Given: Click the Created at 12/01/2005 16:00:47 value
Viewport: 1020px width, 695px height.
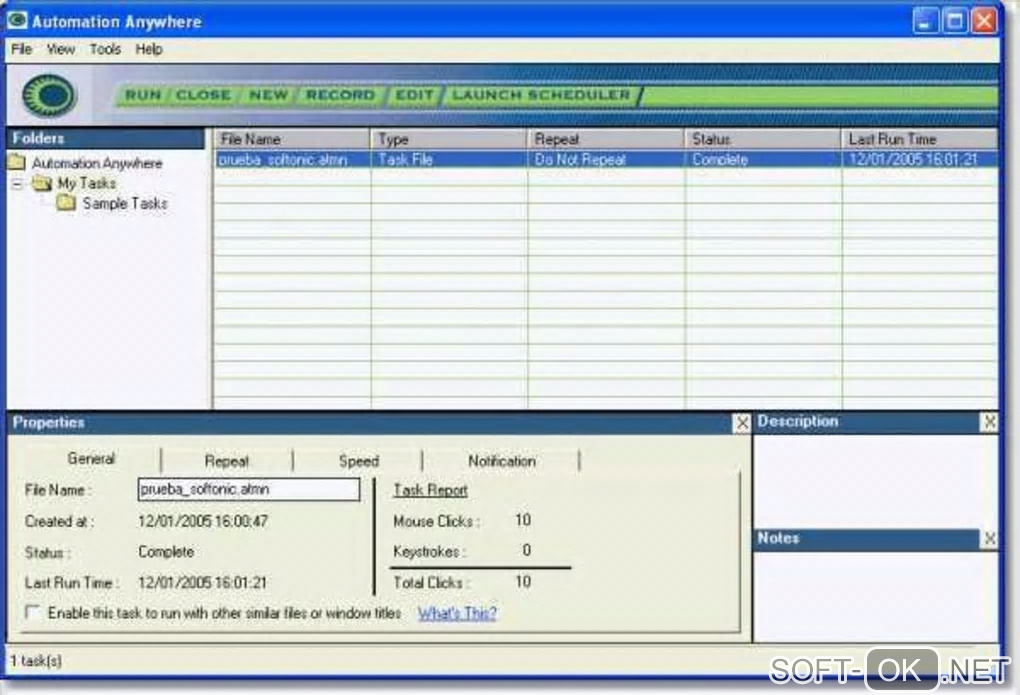Looking at the screenshot, I should click(x=203, y=521).
